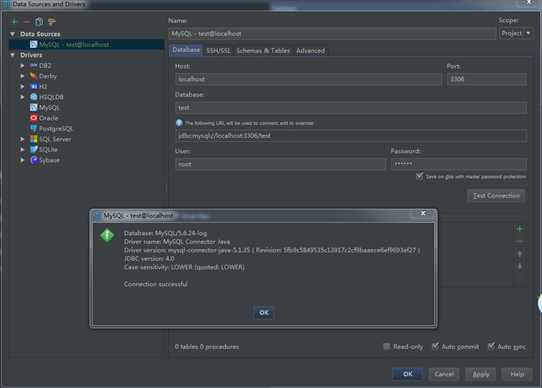Expand the SQL Server driver node
This screenshot has height=388, width=542.
coord(22,139)
